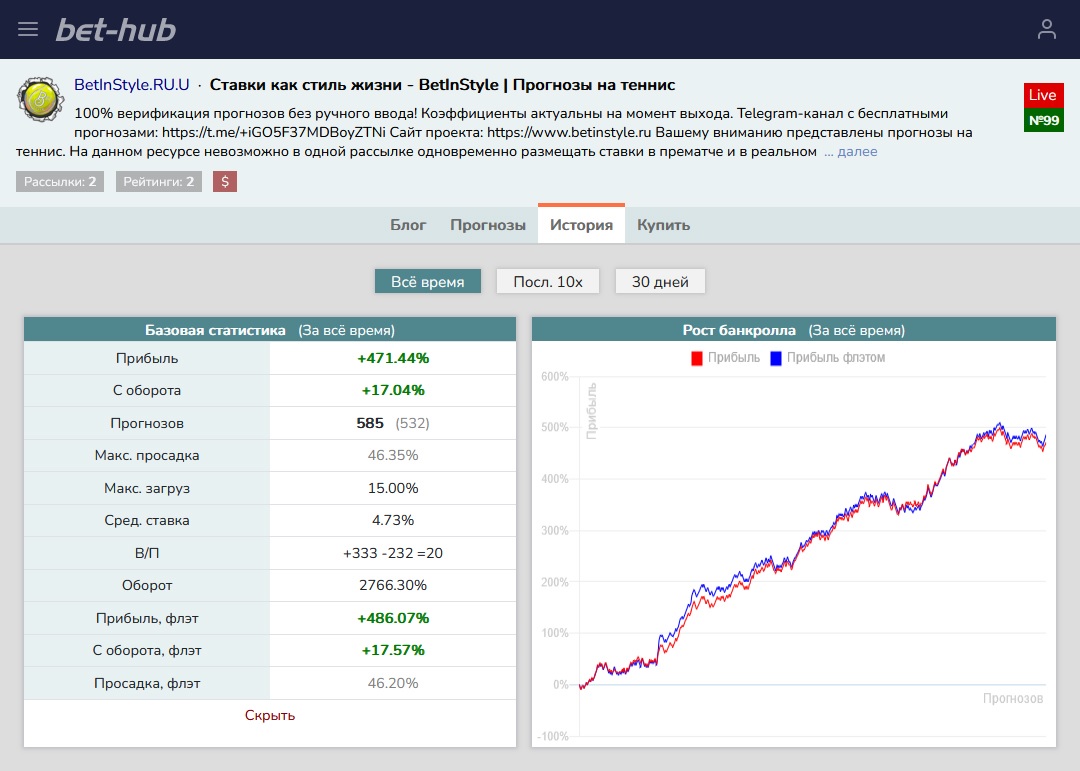Click the green №99 rank badge
This screenshot has width=1080, height=771.
click(1042, 120)
